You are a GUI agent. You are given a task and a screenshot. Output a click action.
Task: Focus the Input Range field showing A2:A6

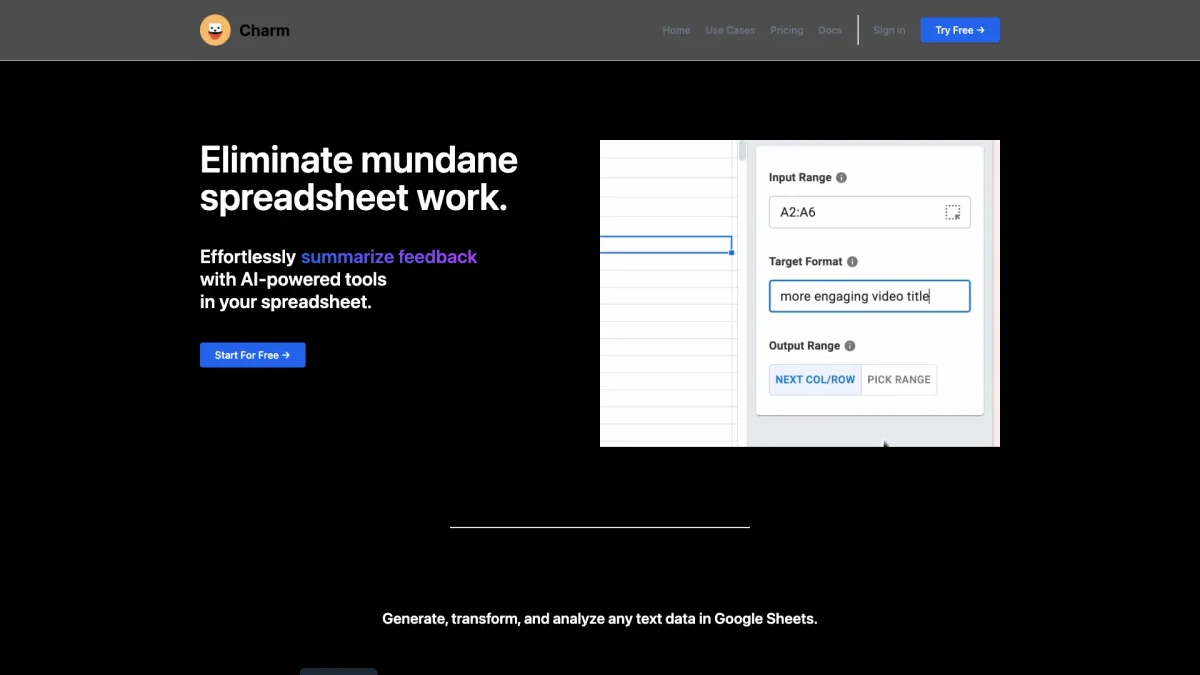click(x=855, y=212)
